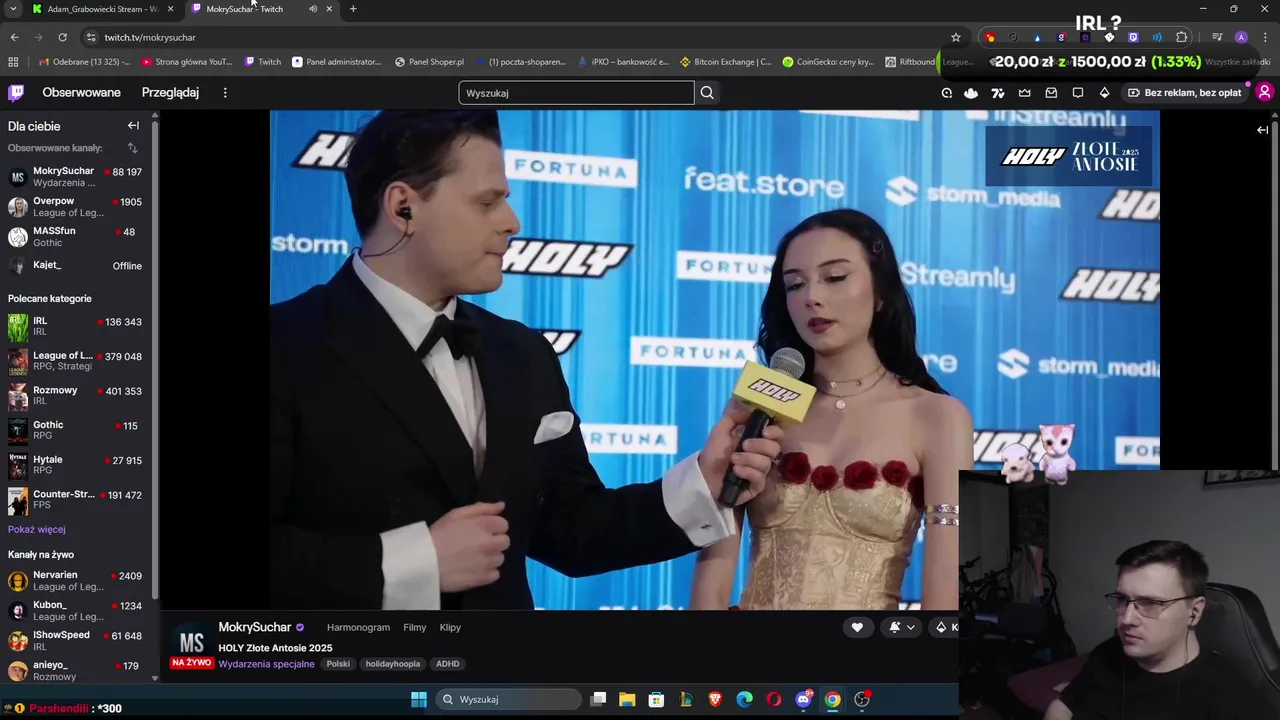Click MokrySuchar channel name under video

[x=255, y=627]
